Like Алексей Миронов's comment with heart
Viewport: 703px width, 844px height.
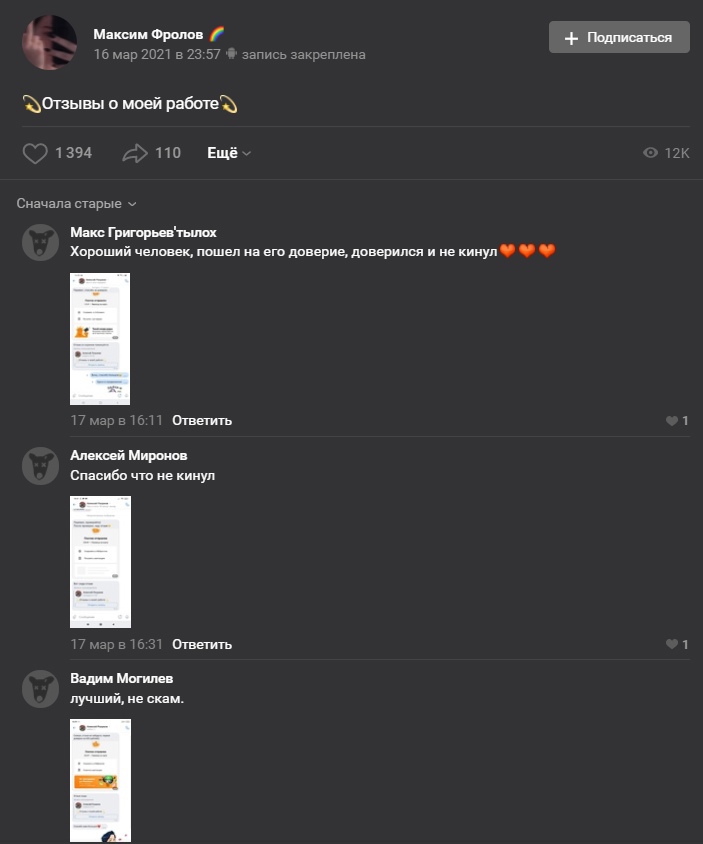pos(671,644)
